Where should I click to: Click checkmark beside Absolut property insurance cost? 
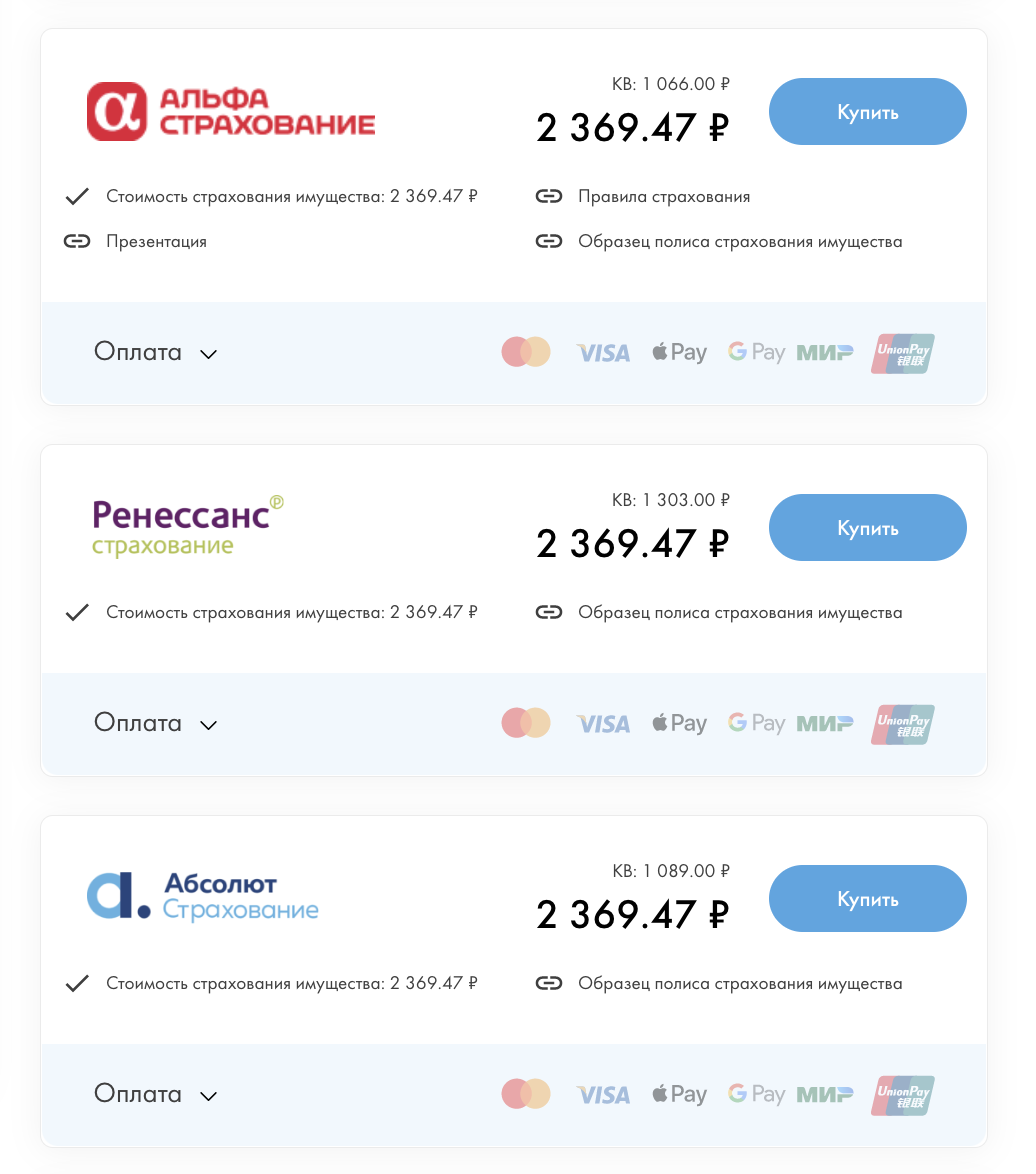pyautogui.click(x=77, y=983)
